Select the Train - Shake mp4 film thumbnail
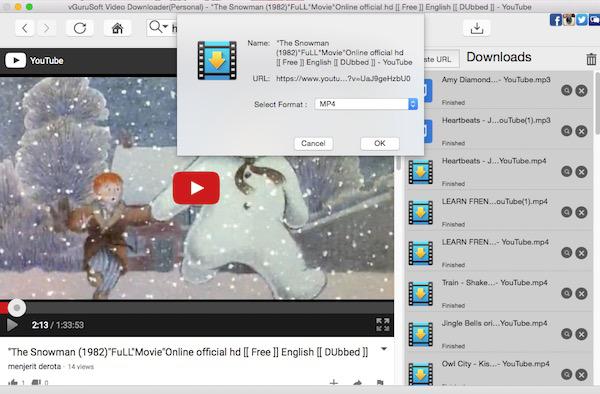This screenshot has height=394, width=600. click(421, 294)
